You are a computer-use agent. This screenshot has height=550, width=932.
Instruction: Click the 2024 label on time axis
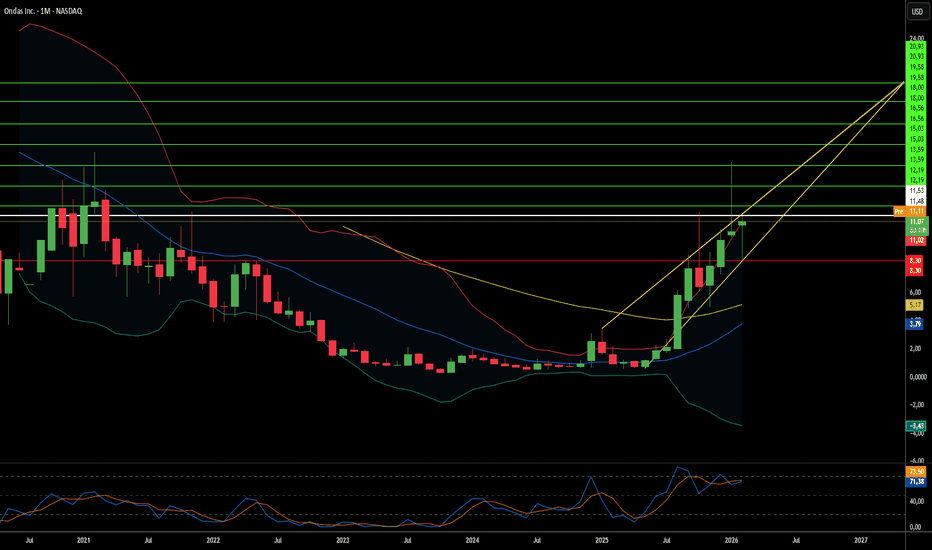[x=473, y=540]
